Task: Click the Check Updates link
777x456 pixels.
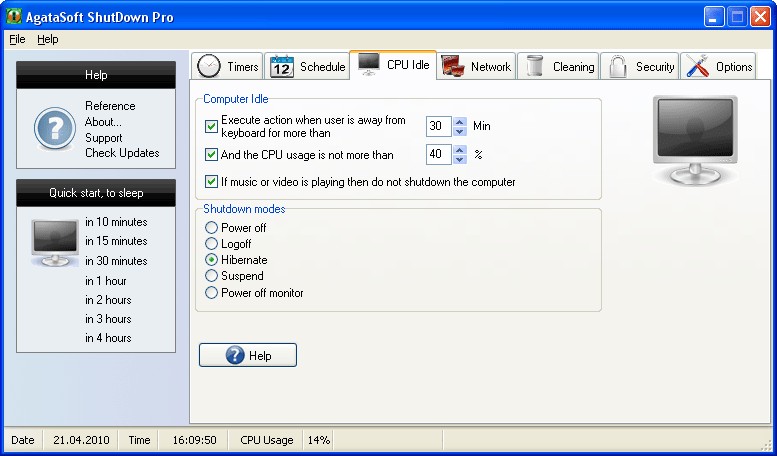Action: point(122,153)
